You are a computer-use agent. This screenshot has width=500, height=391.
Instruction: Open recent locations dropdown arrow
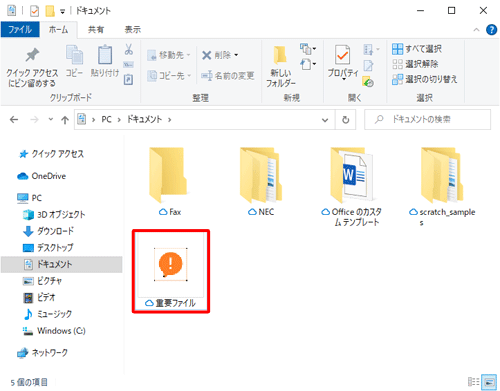[51, 119]
